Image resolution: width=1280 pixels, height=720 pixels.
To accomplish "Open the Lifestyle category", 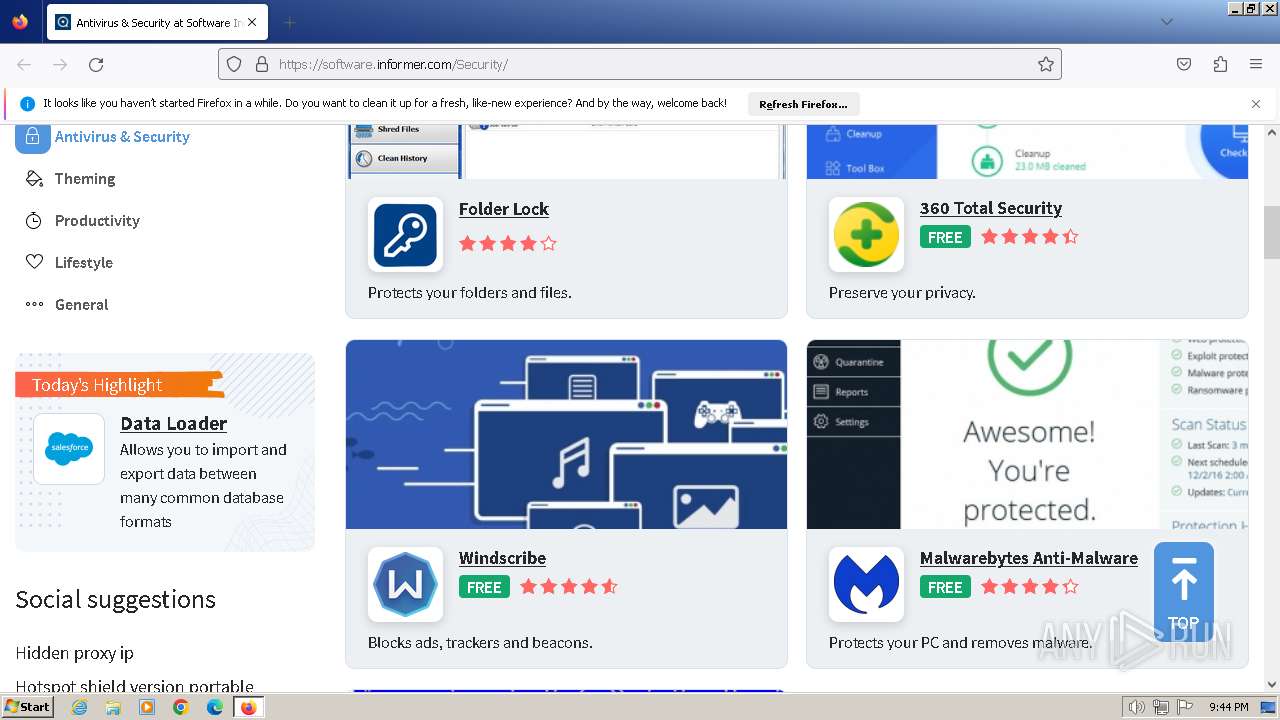I will coord(84,262).
